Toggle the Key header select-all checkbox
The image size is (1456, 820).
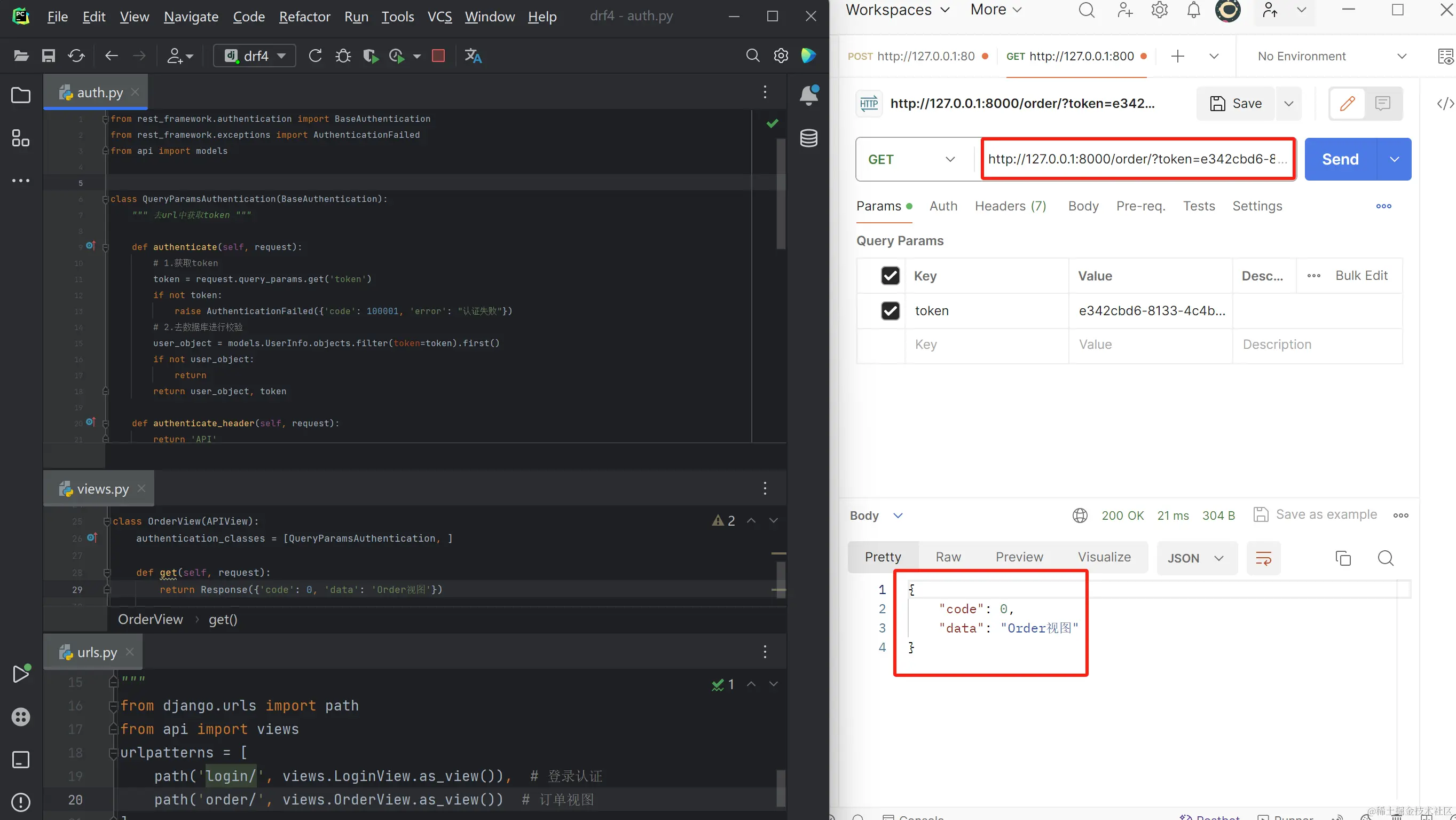click(x=890, y=276)
